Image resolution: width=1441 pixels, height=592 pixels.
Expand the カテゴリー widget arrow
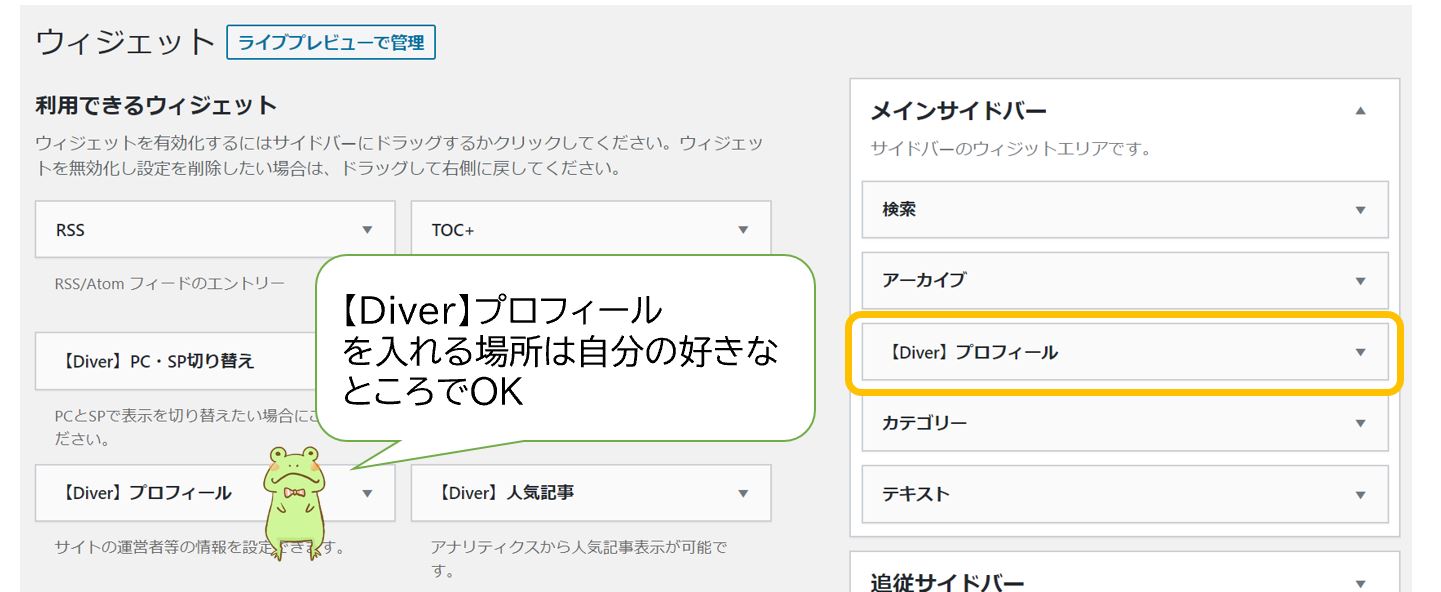[1360, 423]
